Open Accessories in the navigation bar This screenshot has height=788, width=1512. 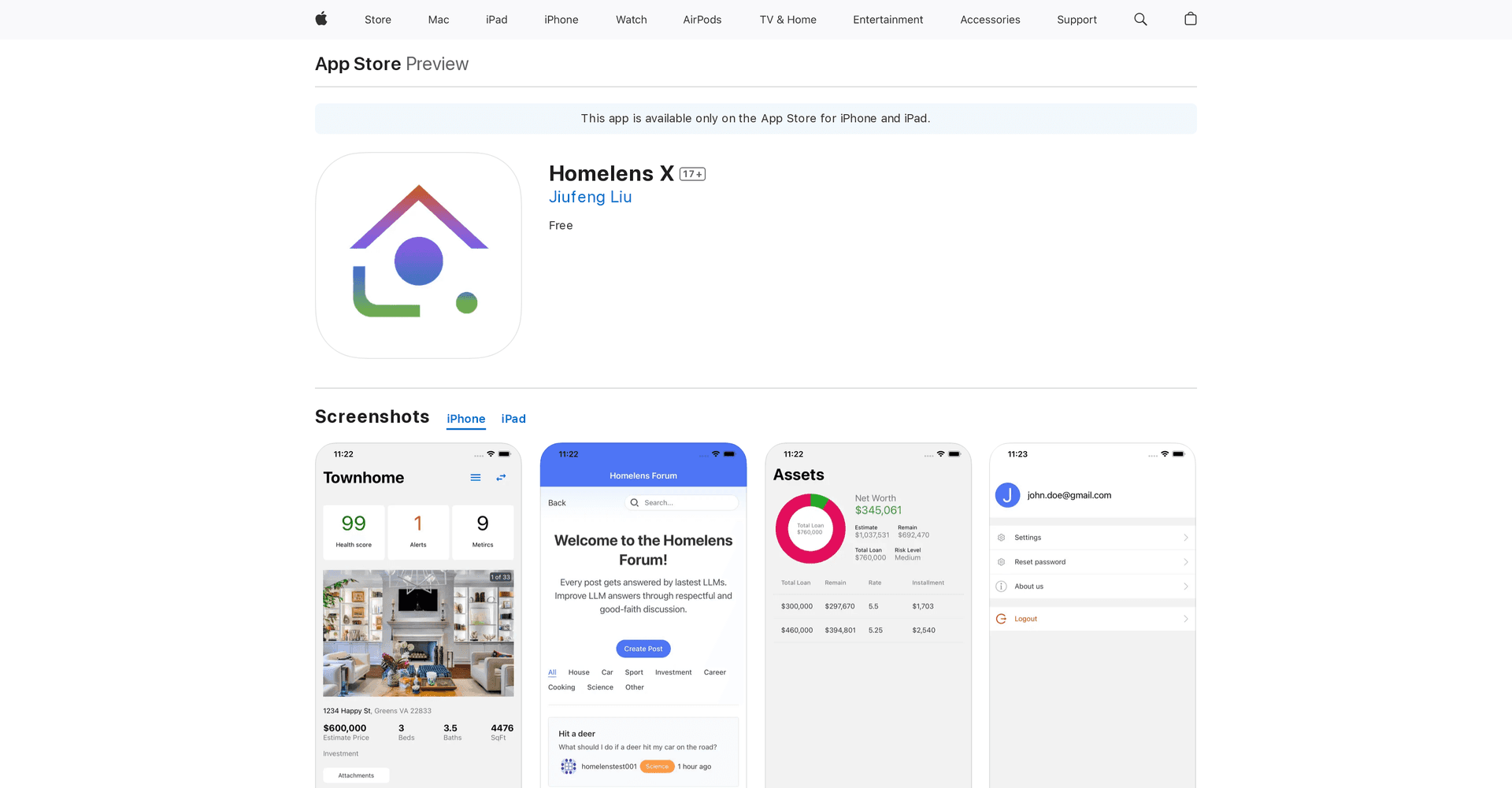point(990,20)
